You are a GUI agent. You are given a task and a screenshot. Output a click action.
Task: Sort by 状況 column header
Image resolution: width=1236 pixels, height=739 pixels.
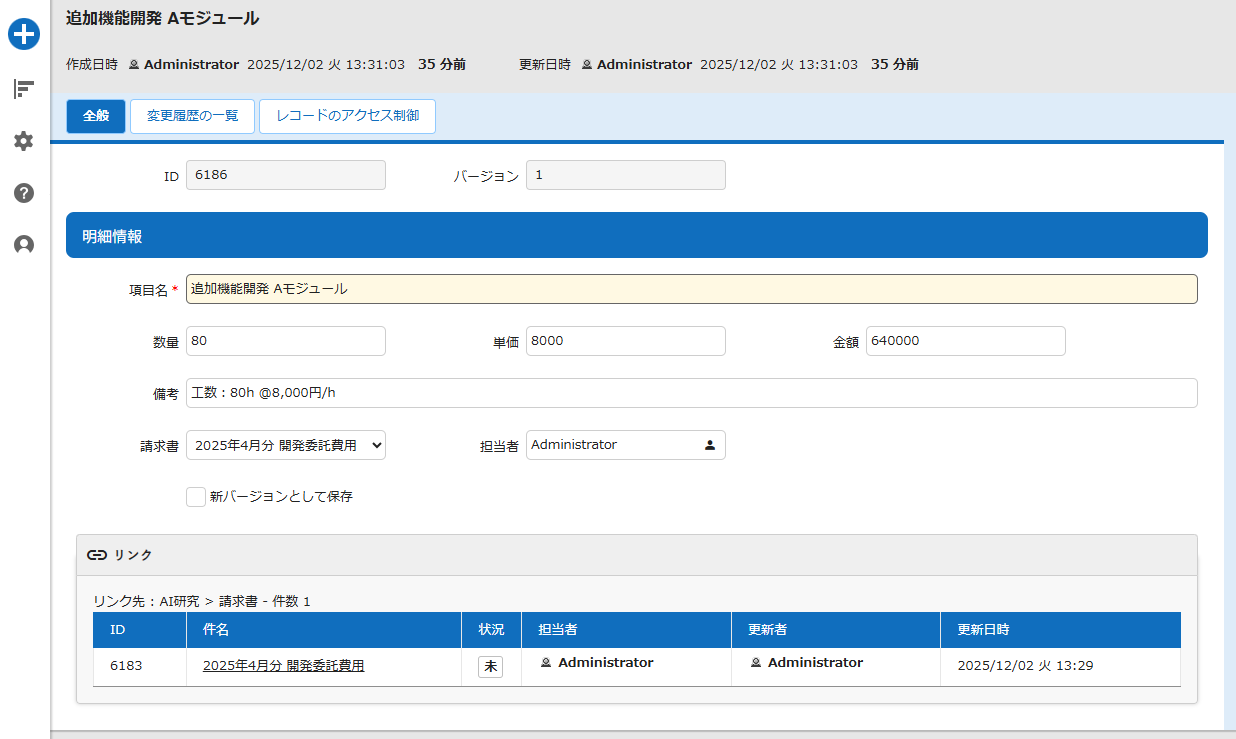point(491,630)
